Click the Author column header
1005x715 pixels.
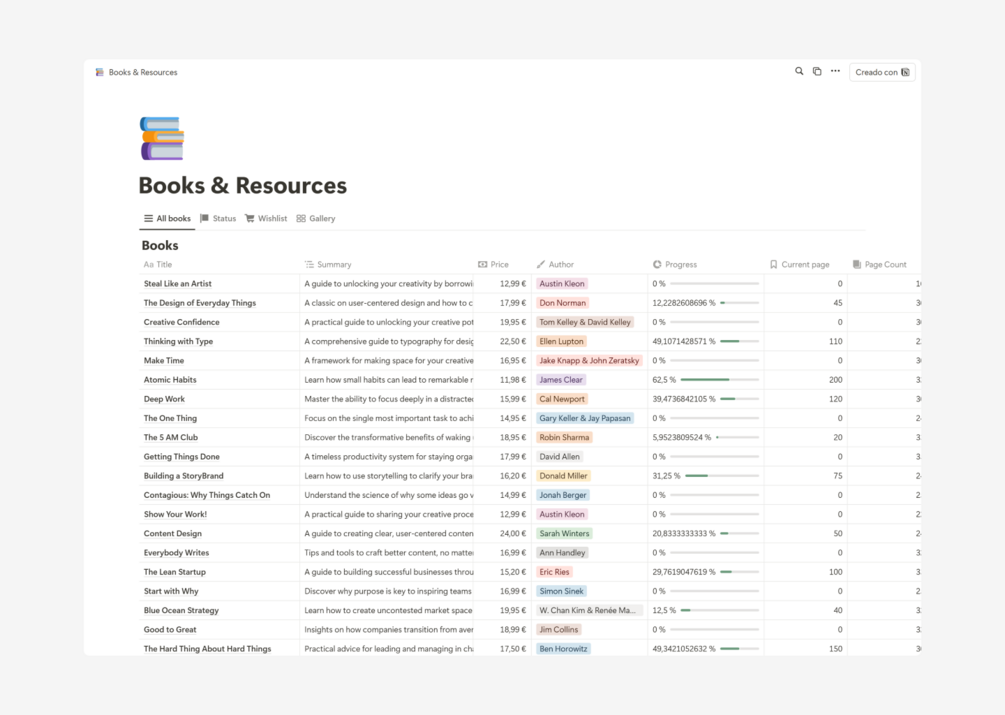tap(555, 265)
